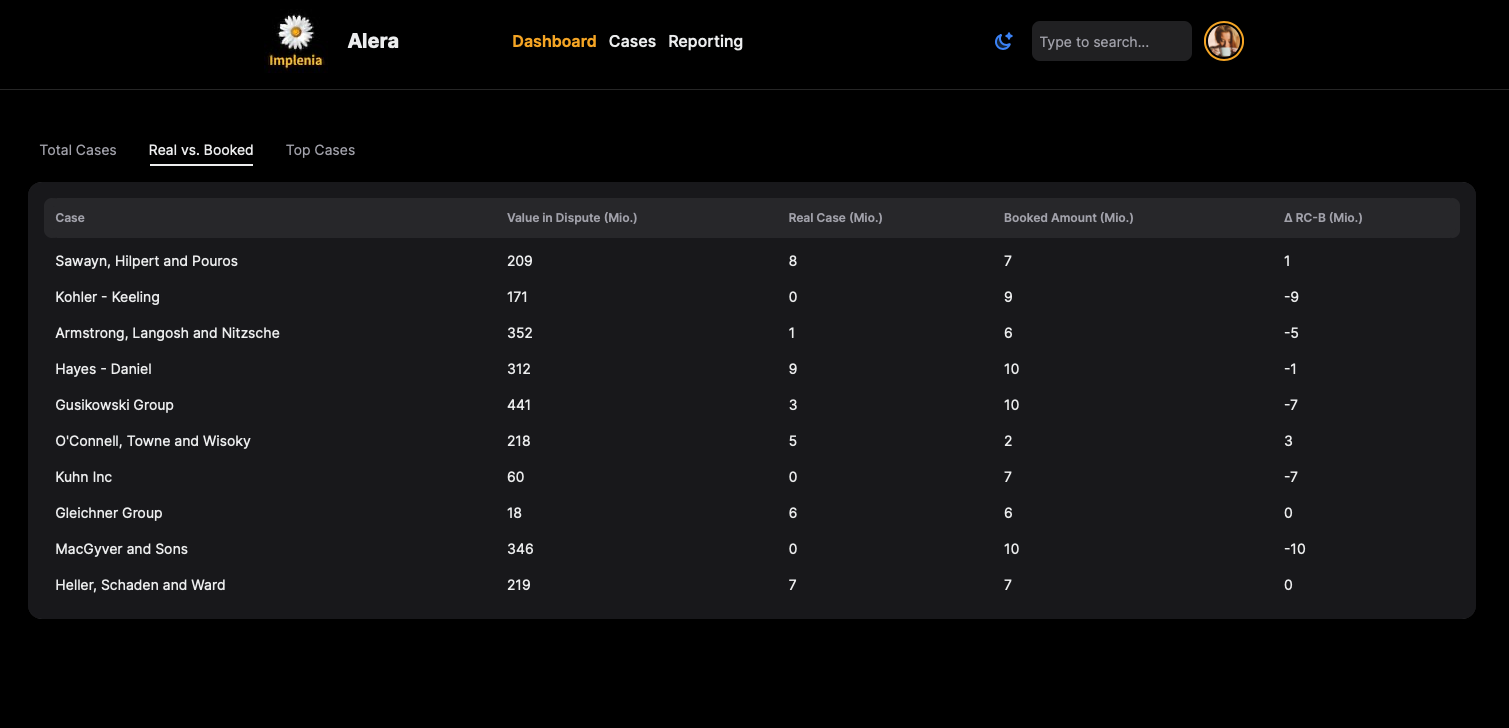Click dispute value 312
Viewport: 1509px width, 728px height.
coord(519,369)
